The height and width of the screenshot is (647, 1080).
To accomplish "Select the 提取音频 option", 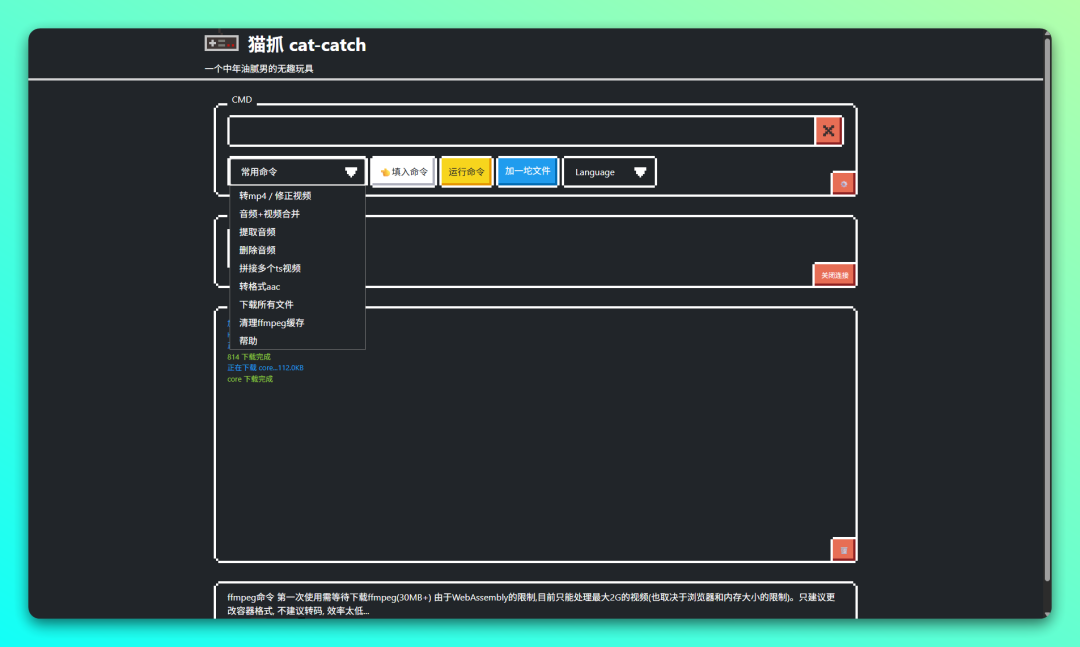I will point(257,232).
